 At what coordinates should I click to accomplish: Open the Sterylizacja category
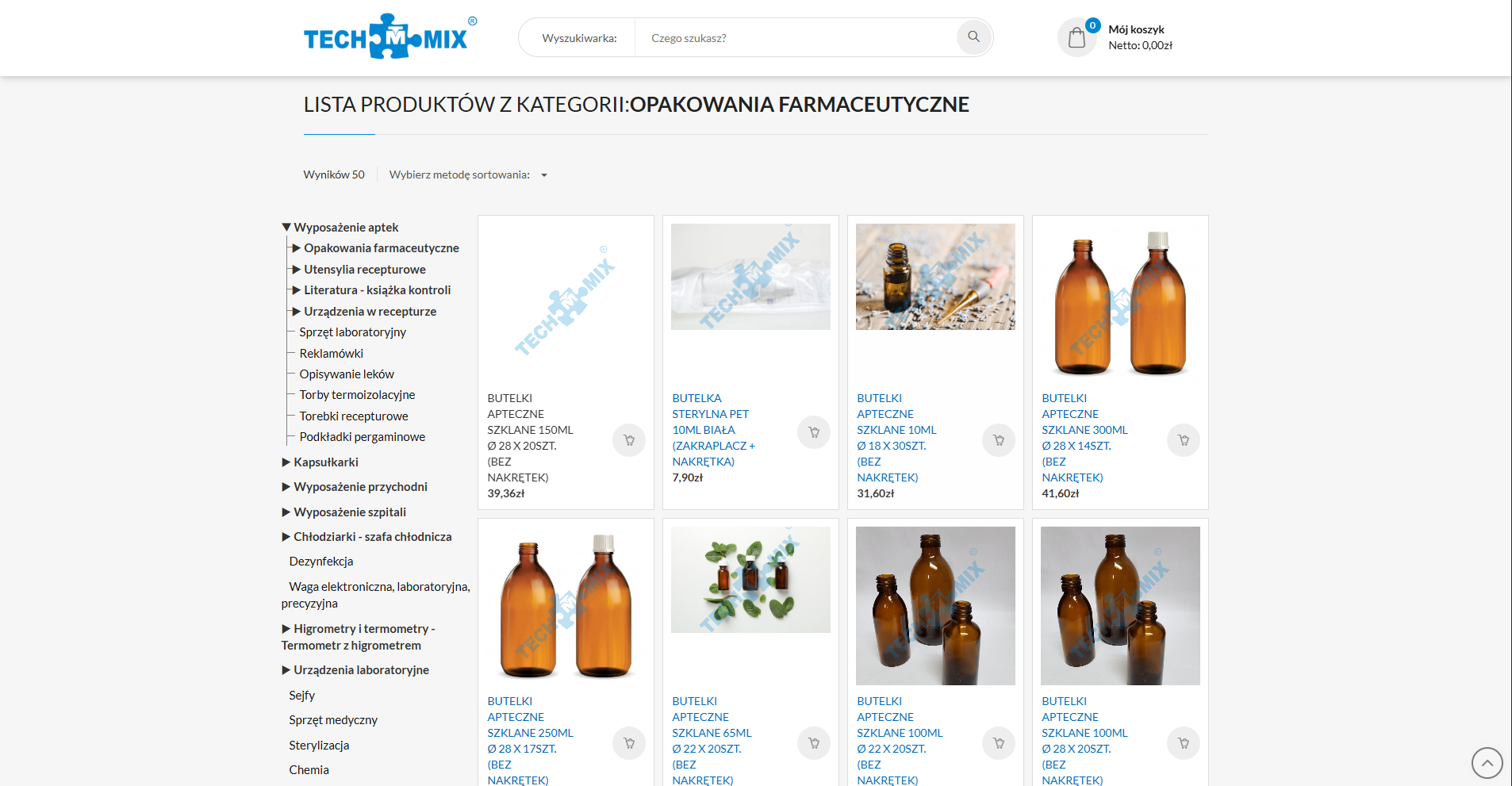319,746
